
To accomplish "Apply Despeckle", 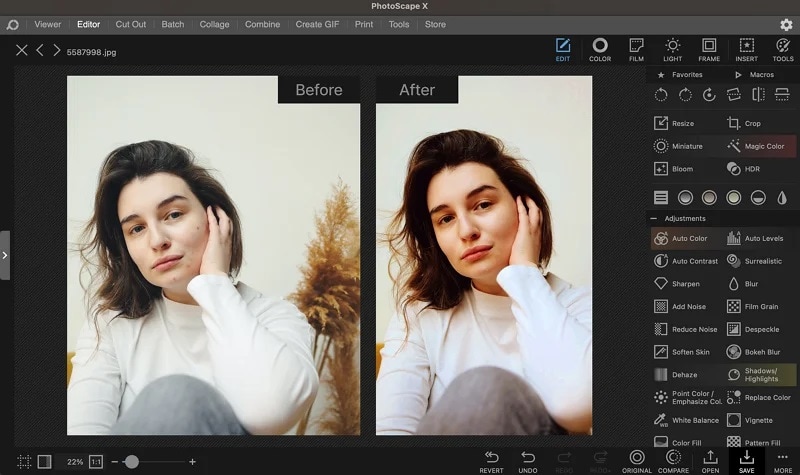I will coord(753,329).
